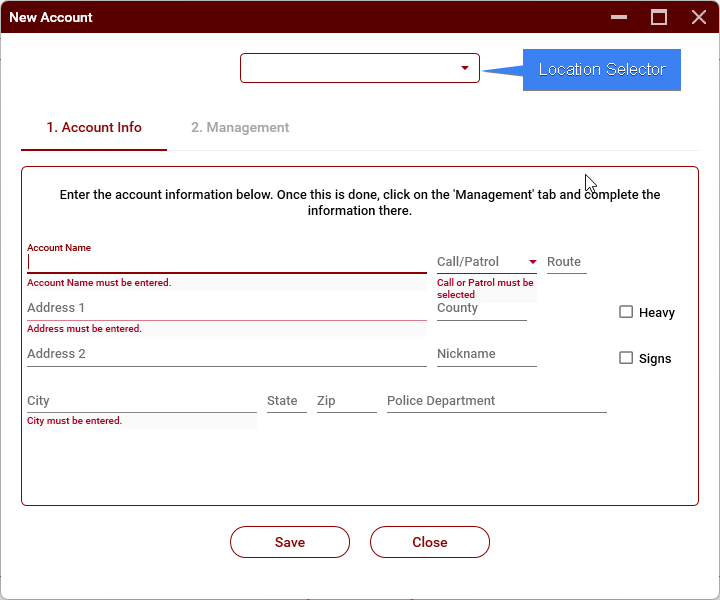Select the Address 2 input

(x=226, y=354)
